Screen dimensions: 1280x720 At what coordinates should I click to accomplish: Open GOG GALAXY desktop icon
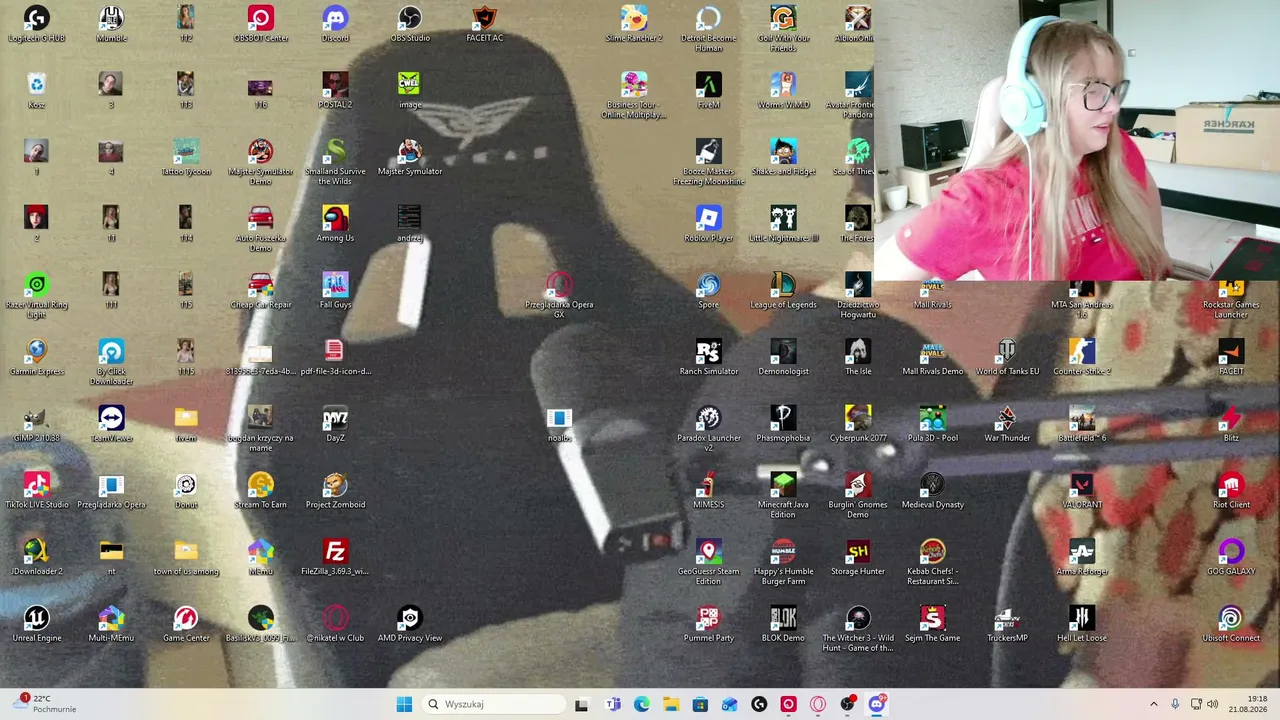[x=1231, y=558]
